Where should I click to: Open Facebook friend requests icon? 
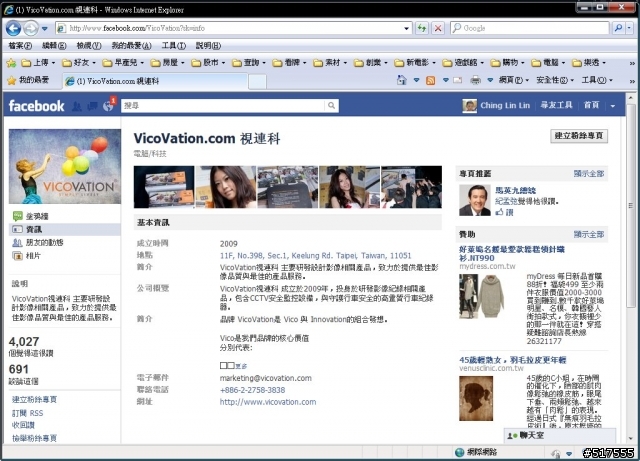77,106
